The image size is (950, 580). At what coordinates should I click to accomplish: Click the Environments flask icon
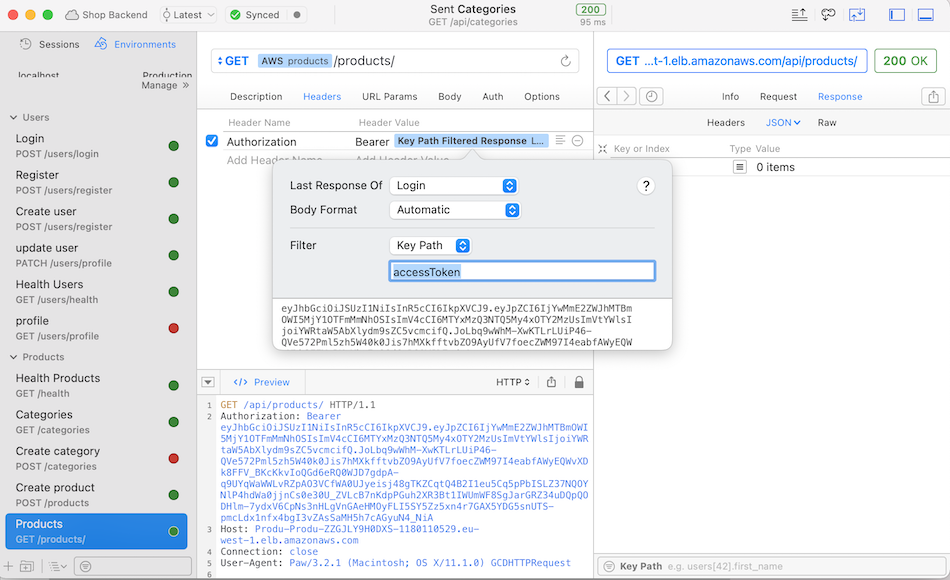tap(101, 44)
